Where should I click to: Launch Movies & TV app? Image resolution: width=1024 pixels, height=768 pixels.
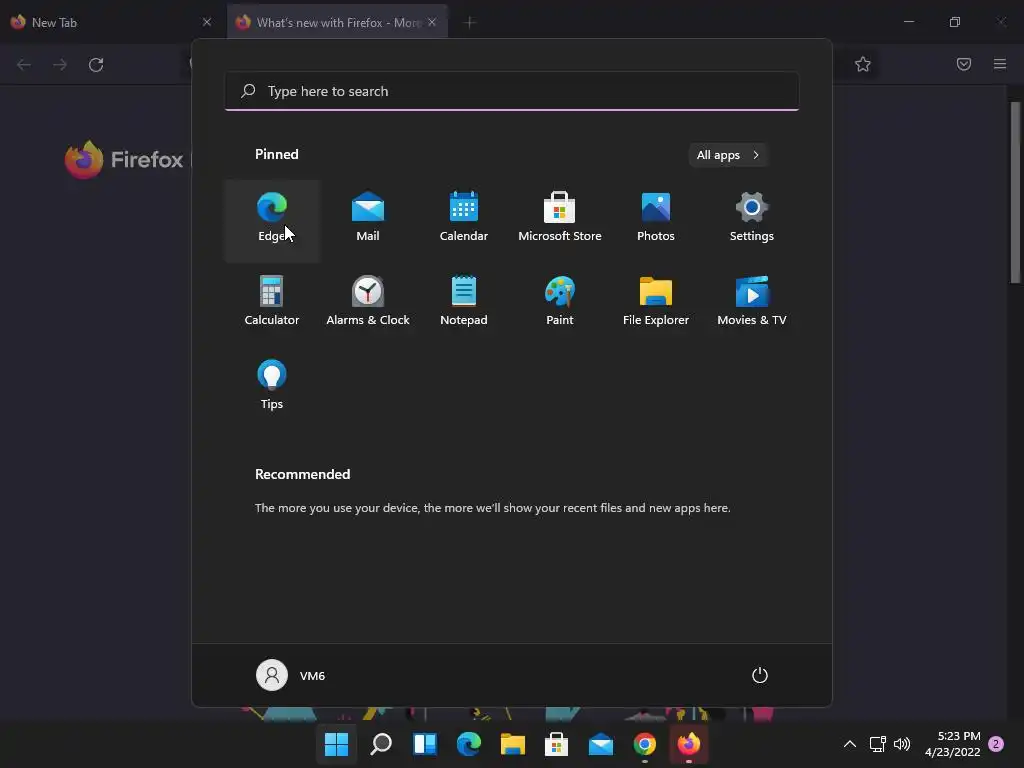coord(752,304)
